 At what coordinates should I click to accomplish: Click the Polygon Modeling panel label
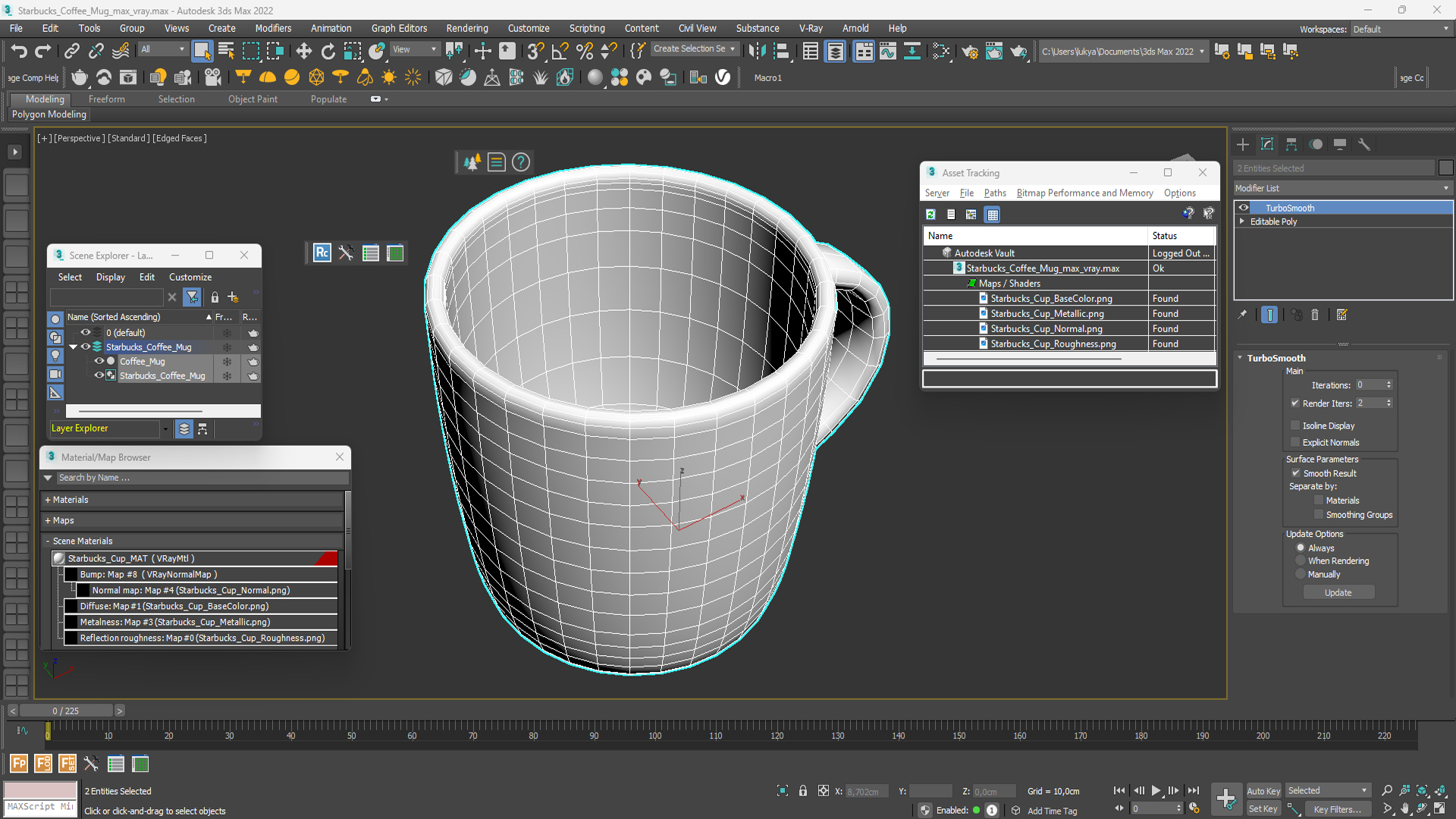coord(49,115)
